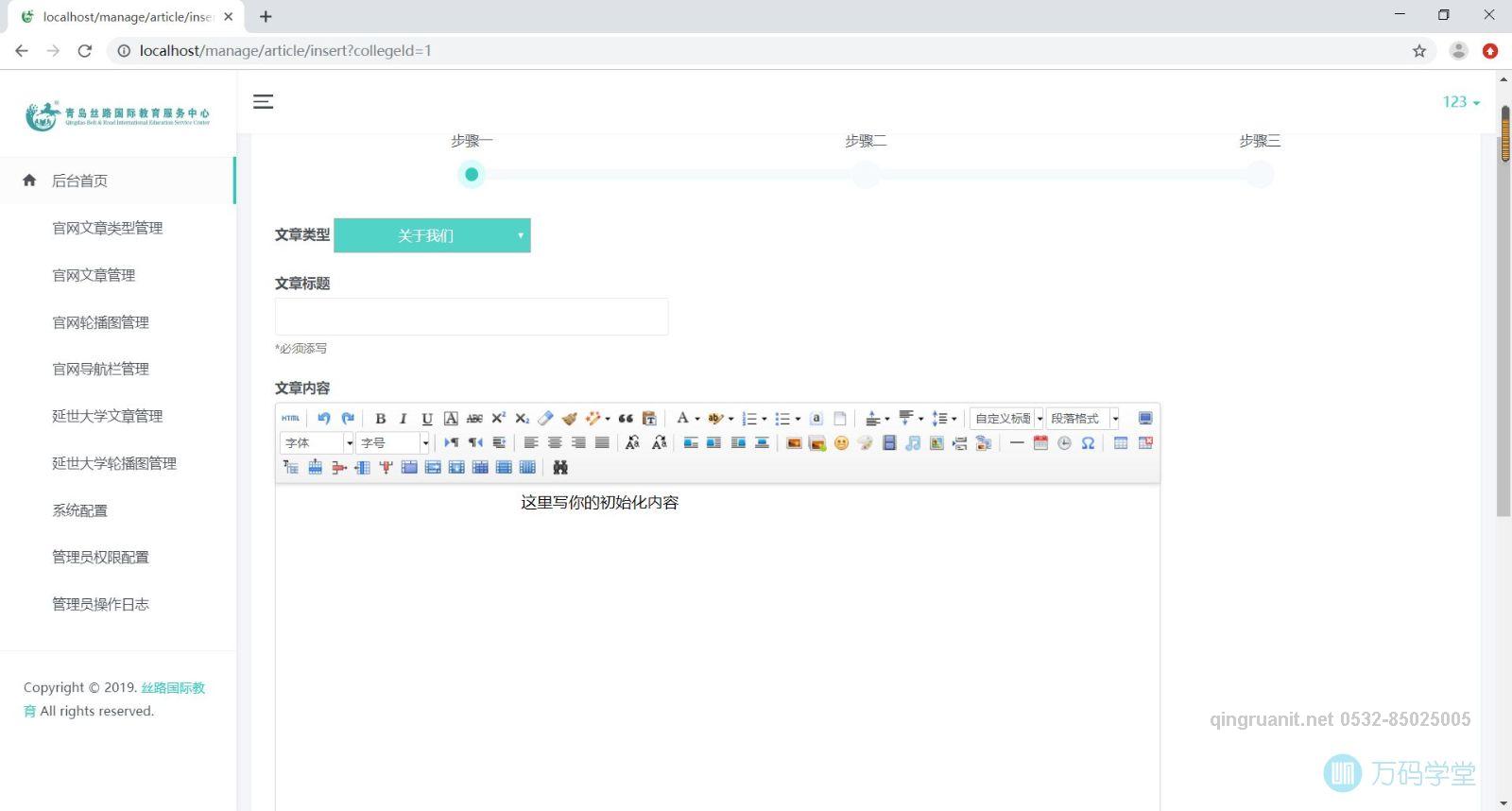
Task: Insert a table into the article
Action: pos(1121,442)
